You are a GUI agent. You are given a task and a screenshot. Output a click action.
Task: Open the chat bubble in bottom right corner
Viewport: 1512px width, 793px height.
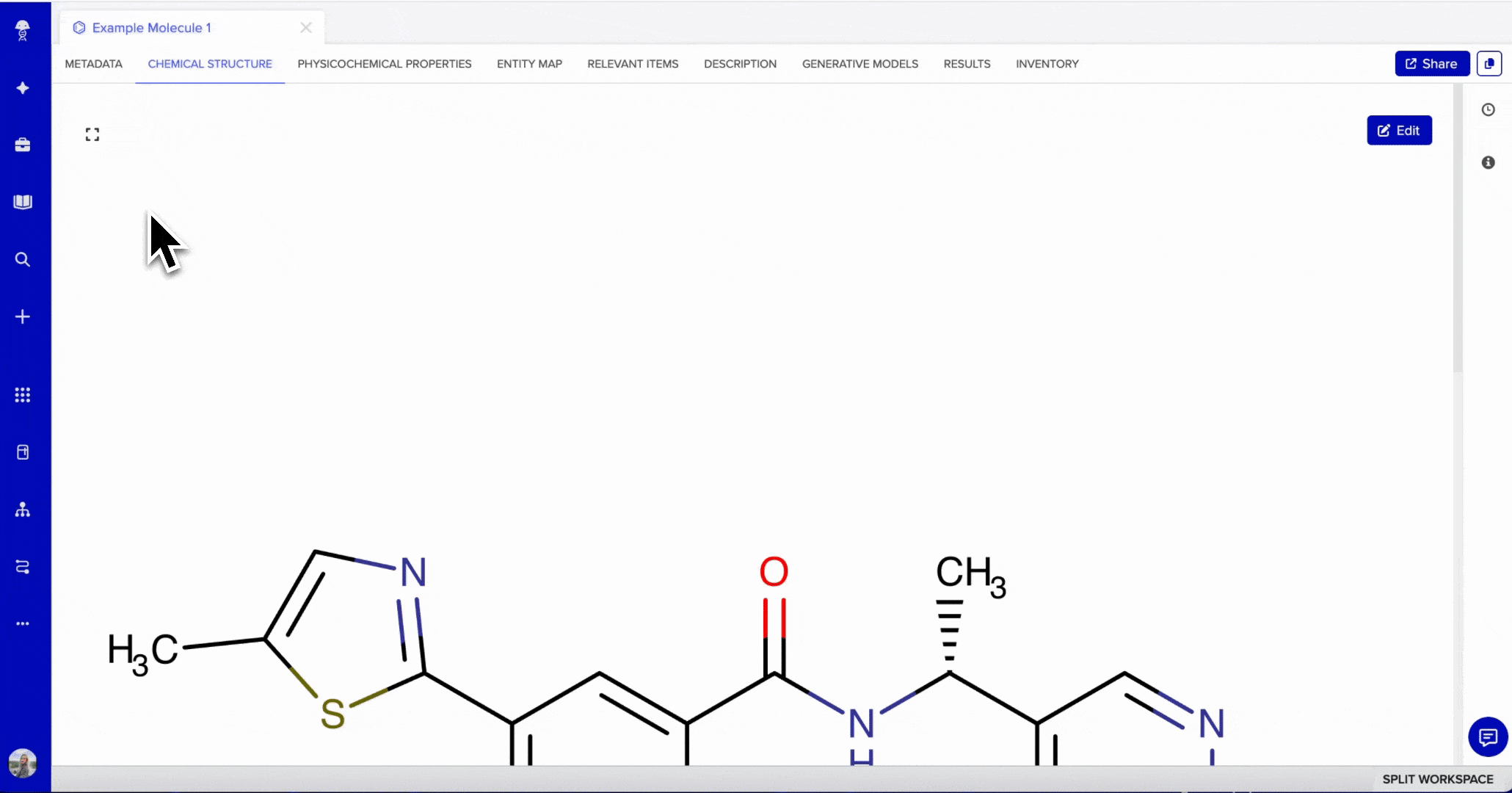1488,737
